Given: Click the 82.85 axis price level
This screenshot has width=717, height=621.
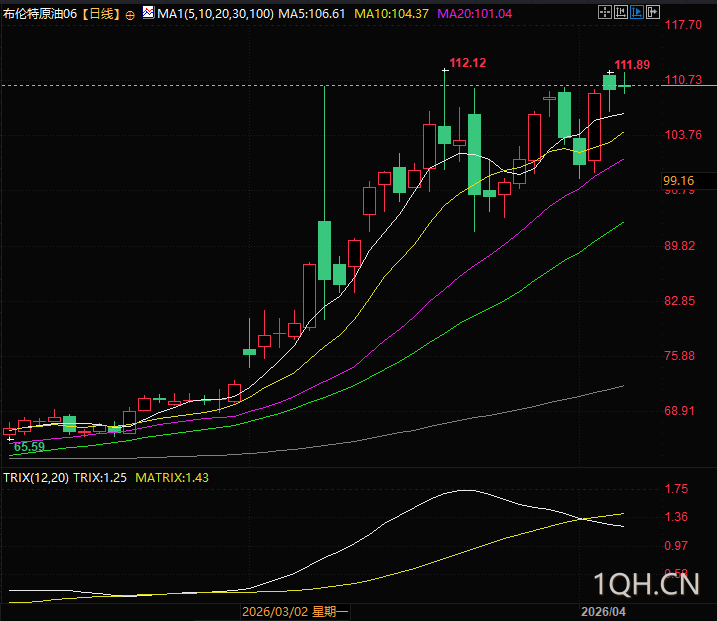Looking at the screenshot, I should [680, 301].
